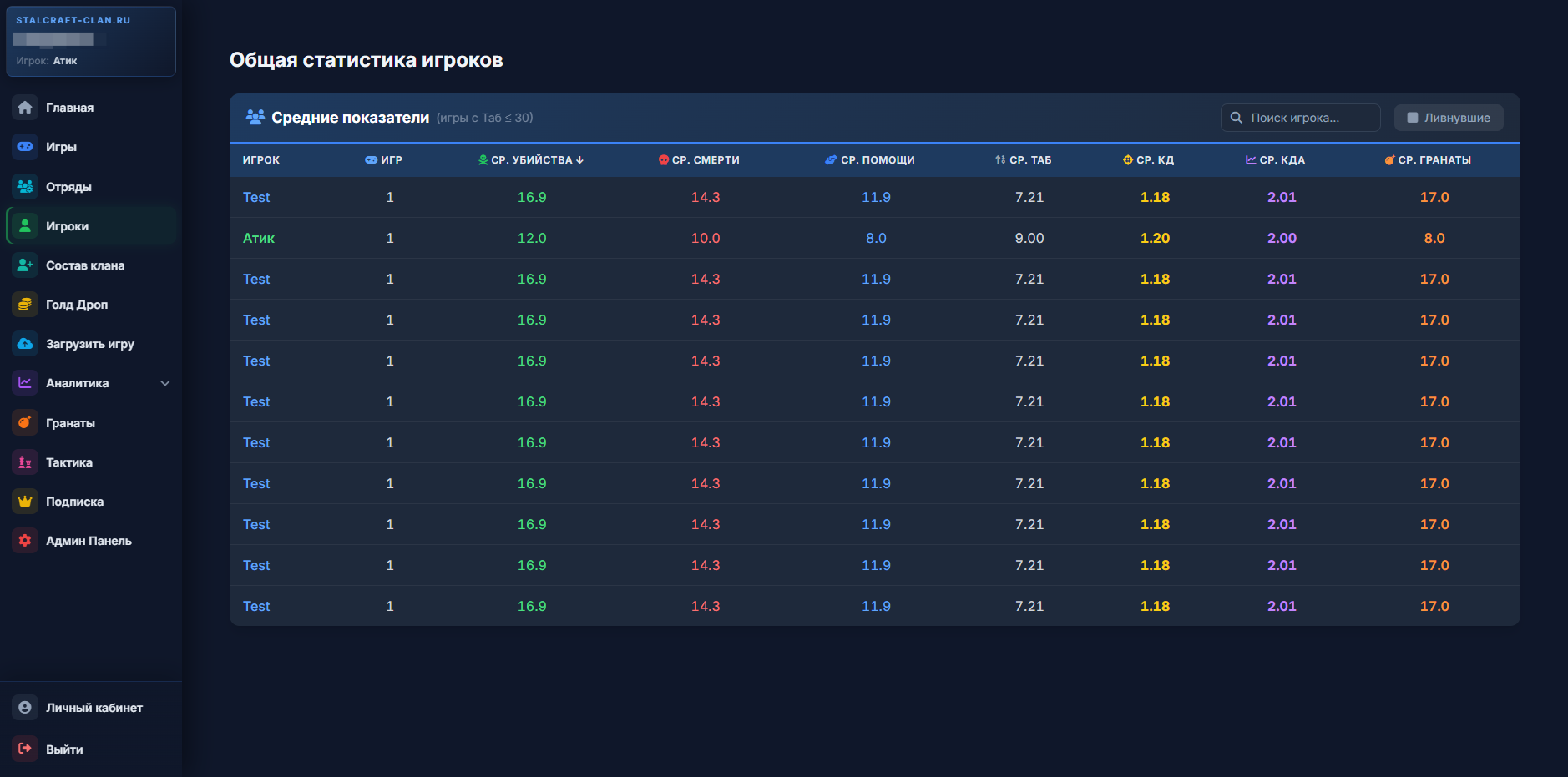Open the Админ Панель gear icon
This screenshot has width=1568, height=777.
tap(25, 541)
